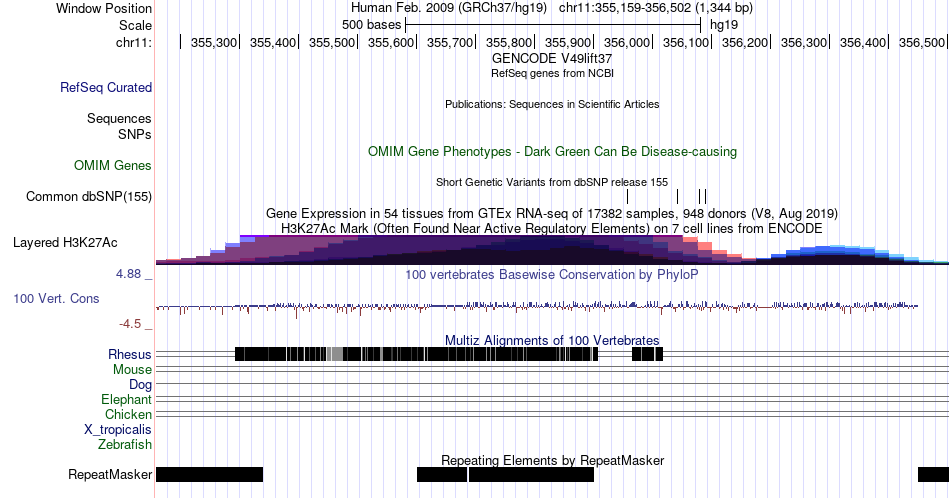Click the 356,400 ruler position
This screenshot has width=950, height=498.
(x=863, y=42)
